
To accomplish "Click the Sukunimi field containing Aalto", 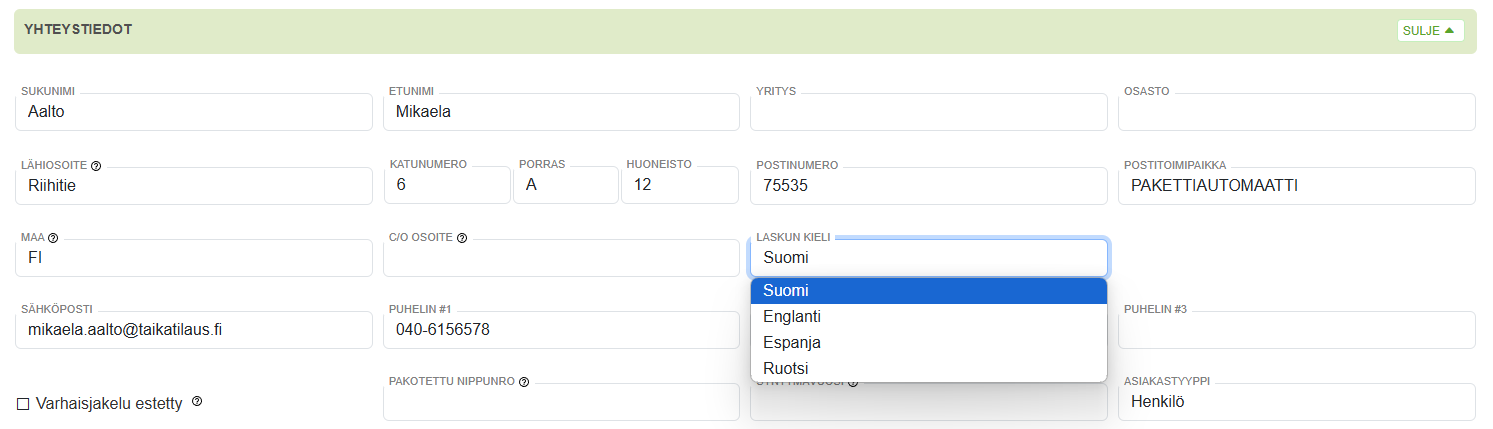I will coord(194,112).
